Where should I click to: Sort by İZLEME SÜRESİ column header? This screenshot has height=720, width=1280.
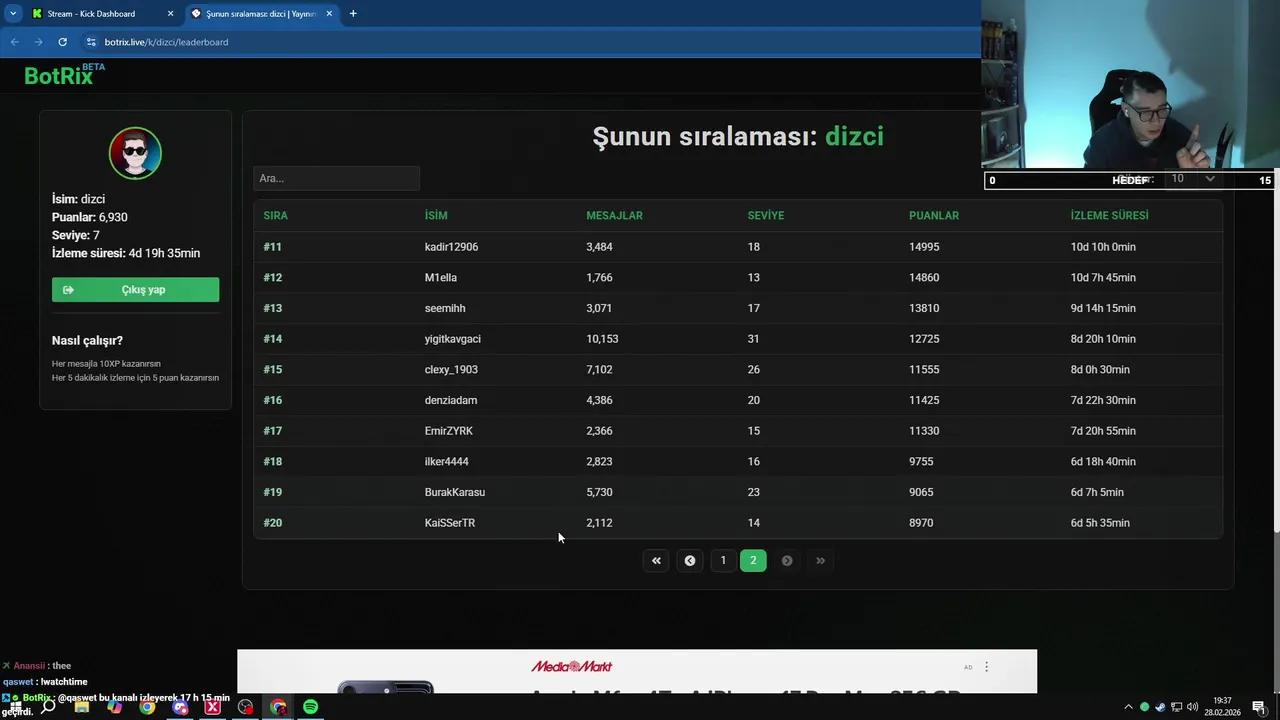point(1109,216)
